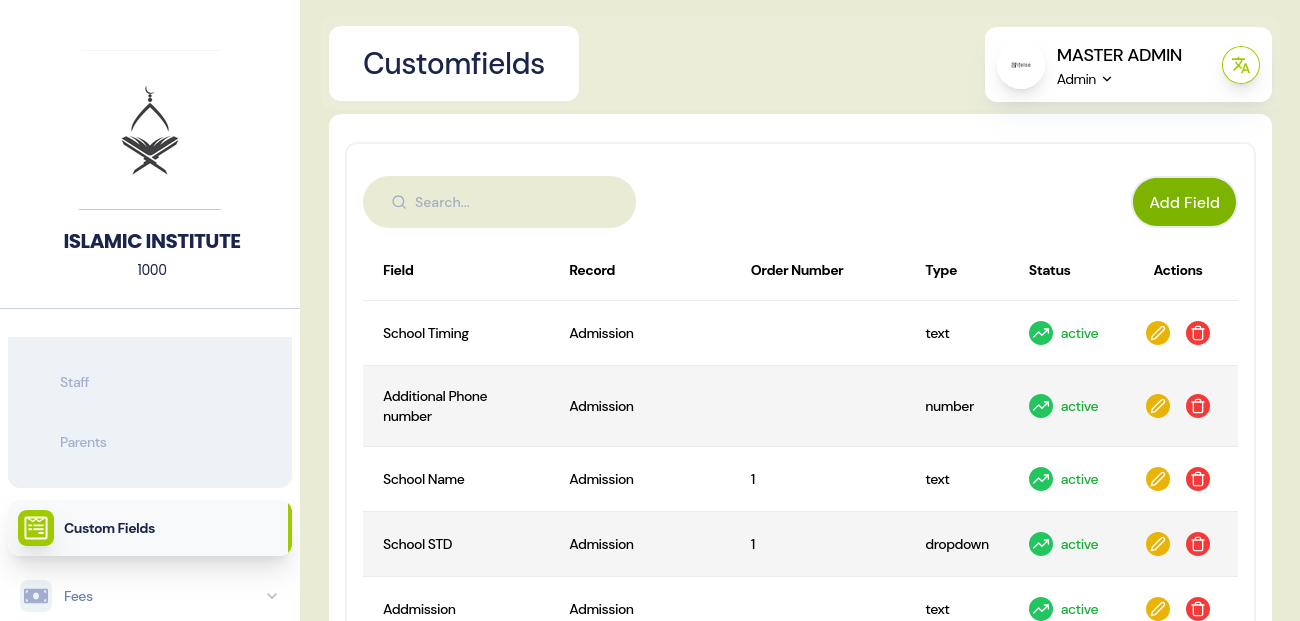Screen dimensions: 1300x621
Task: Expand the Fees menu chevron
Action: [x=271, y=596]
